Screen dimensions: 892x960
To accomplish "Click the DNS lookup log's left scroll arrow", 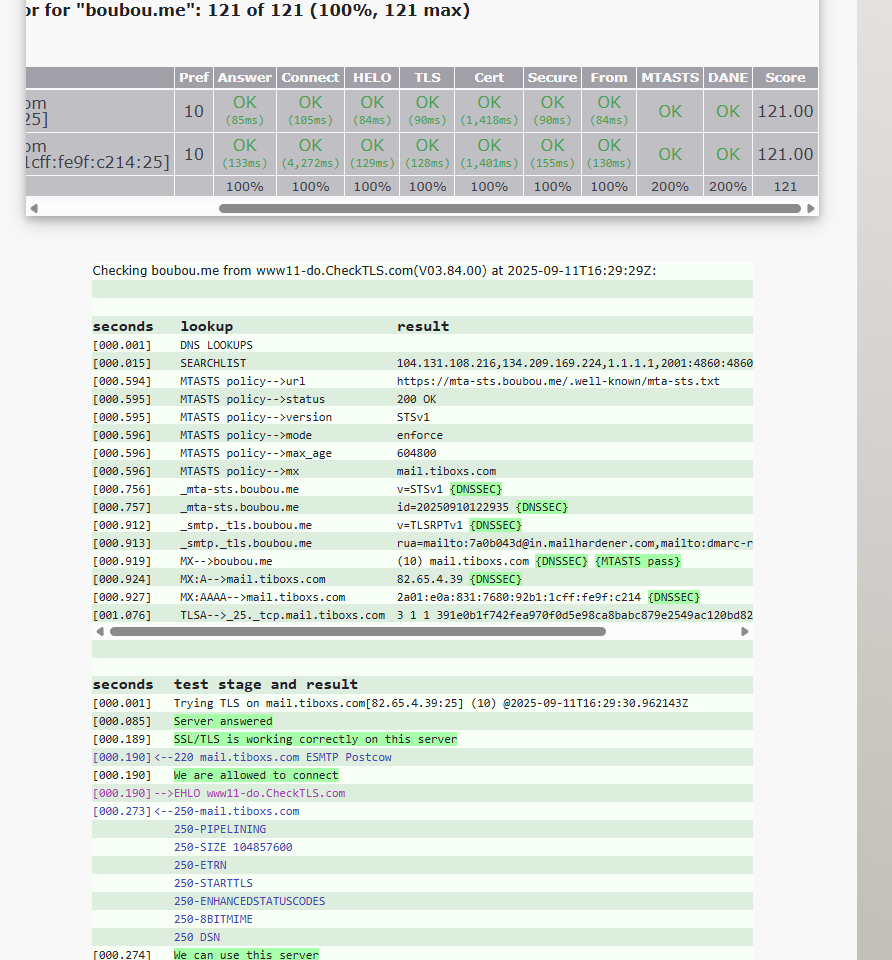I will coord(100,632).
